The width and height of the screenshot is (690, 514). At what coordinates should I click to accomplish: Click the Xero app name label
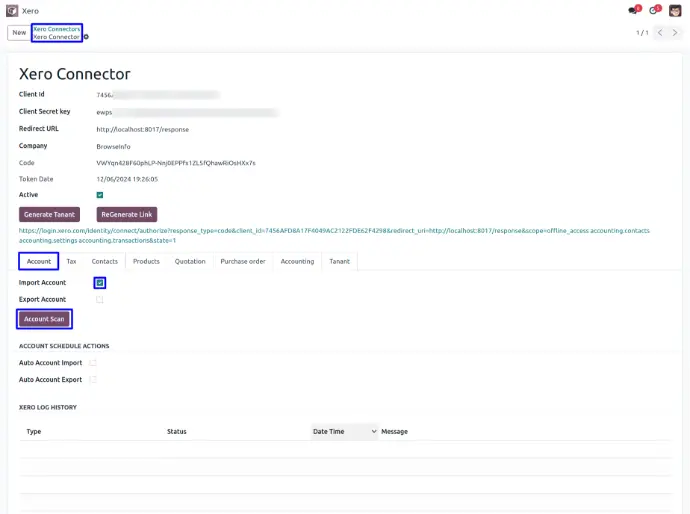coord(30,11)
